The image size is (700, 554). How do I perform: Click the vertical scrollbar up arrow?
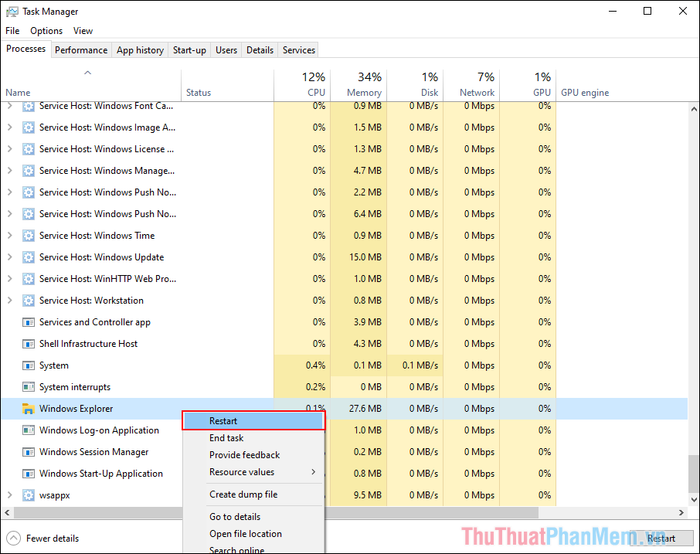[693, 109]
